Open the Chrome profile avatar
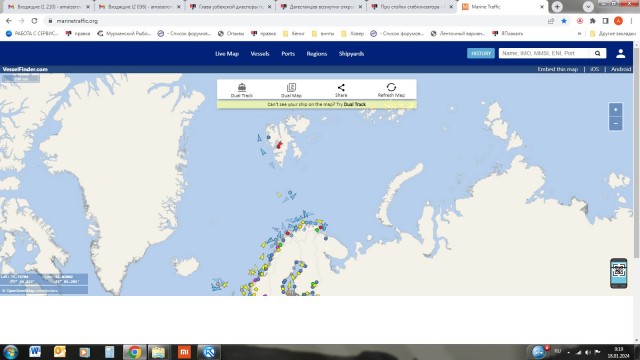Screen dimensions: 640x360 618,21
